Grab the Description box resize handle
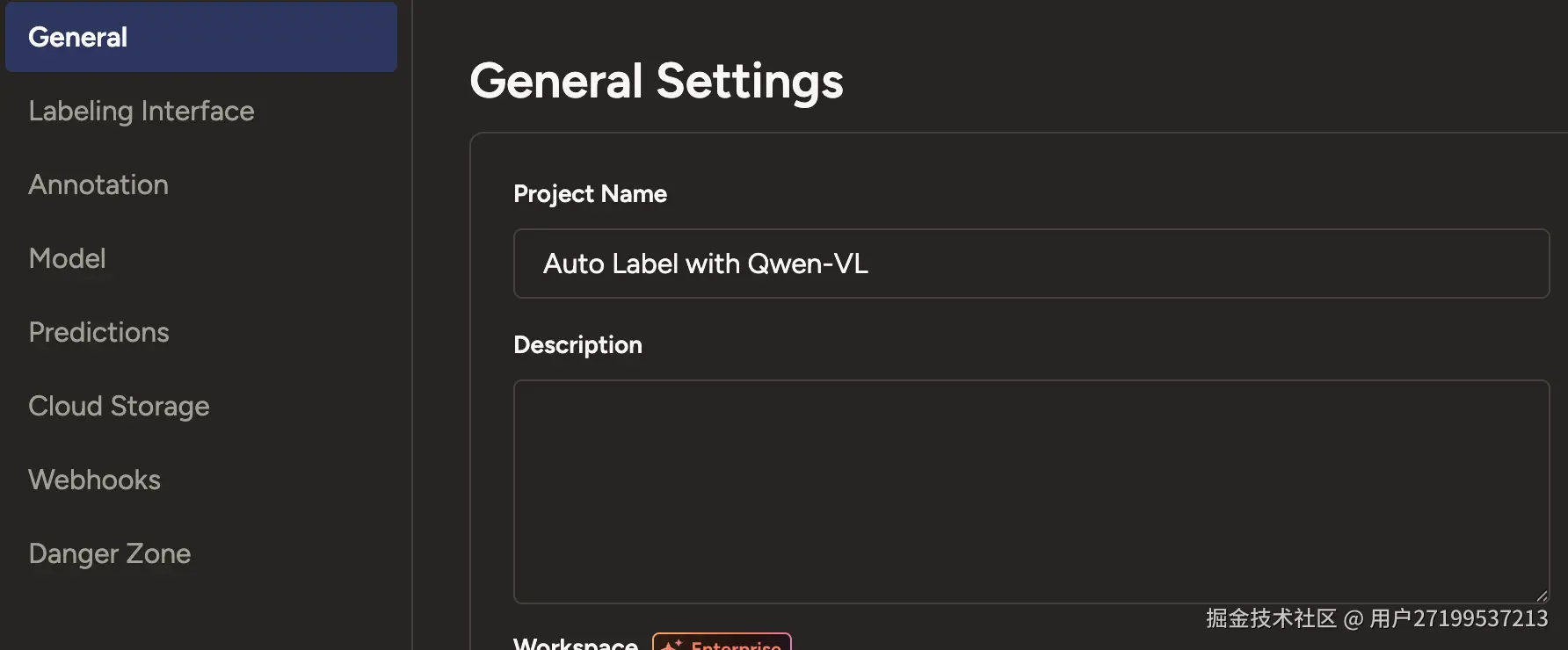The width and height of the screenshot is (1568, 650). click(1542, 596)
